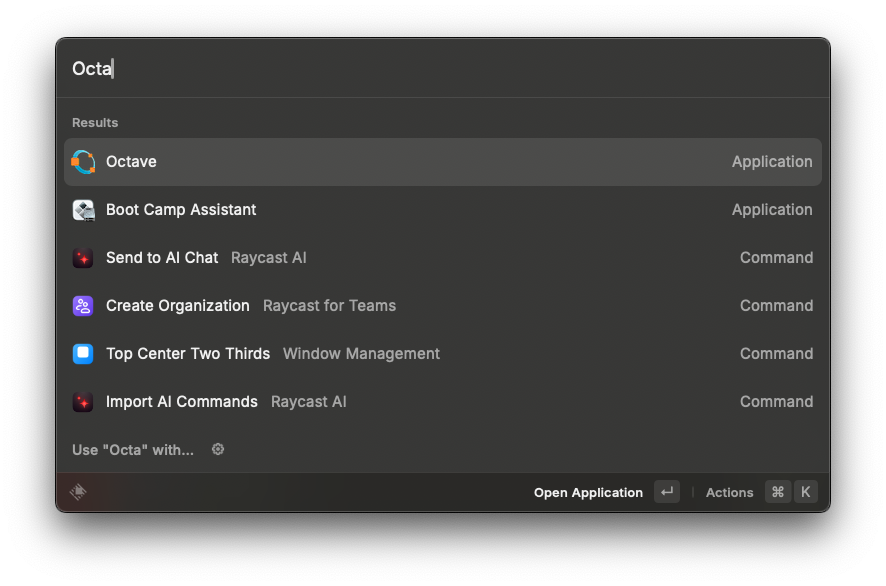The height and width of the screenshot is (586, 886).
Task: Click the Create Organization people icon
Action: click(83, 306)
